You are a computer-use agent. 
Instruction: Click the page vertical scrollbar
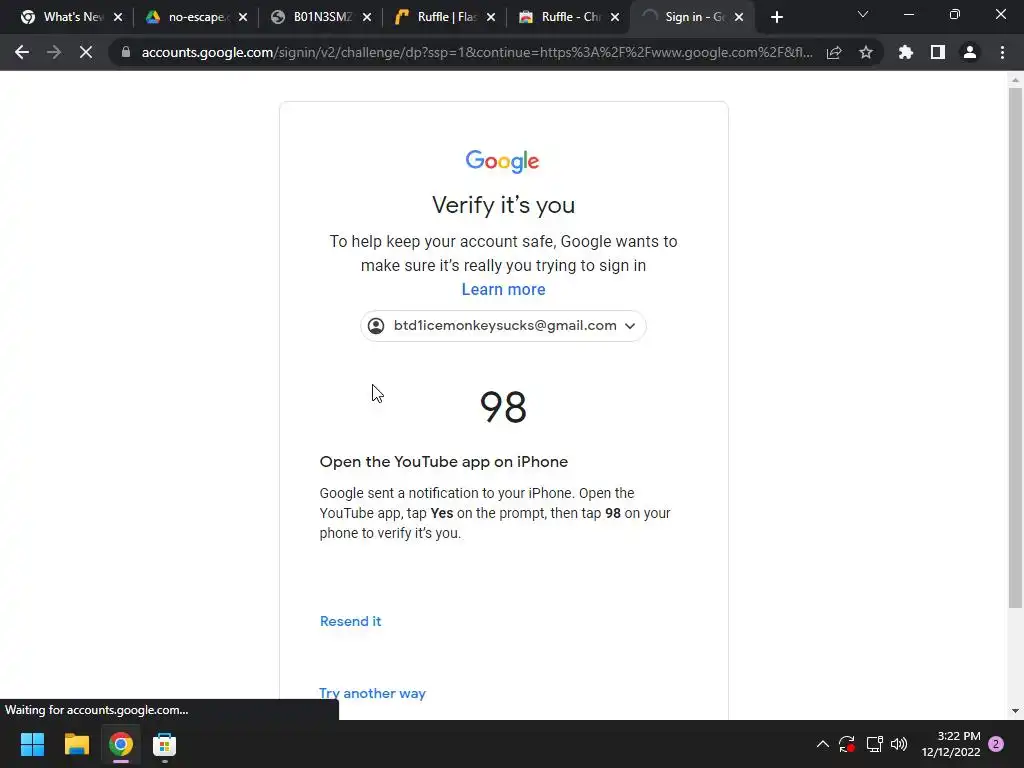(x=1015, y=347)
